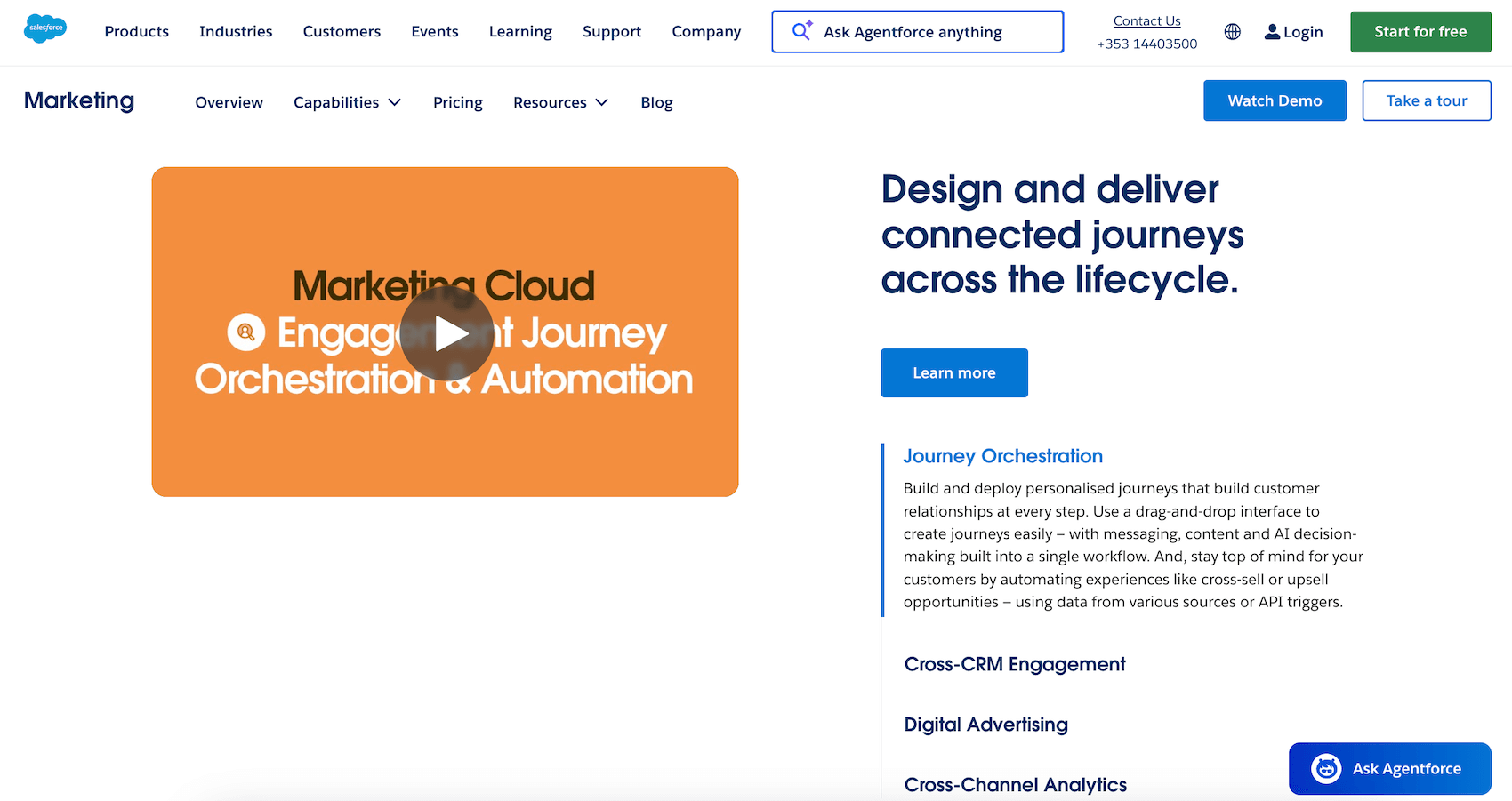Click the Learn more button
The image size is (1512, 801).
tap(953, 373)
